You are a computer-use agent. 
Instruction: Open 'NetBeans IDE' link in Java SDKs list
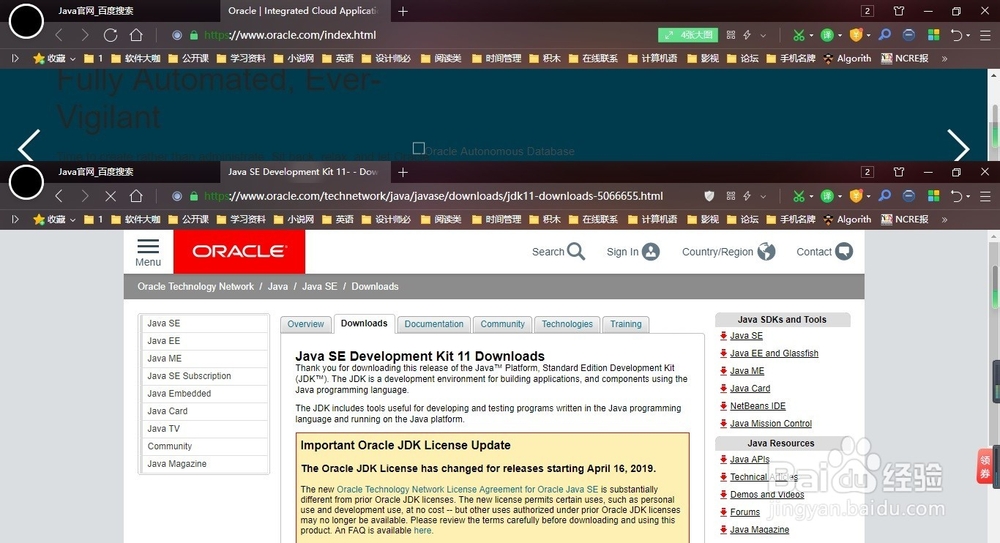758,406
